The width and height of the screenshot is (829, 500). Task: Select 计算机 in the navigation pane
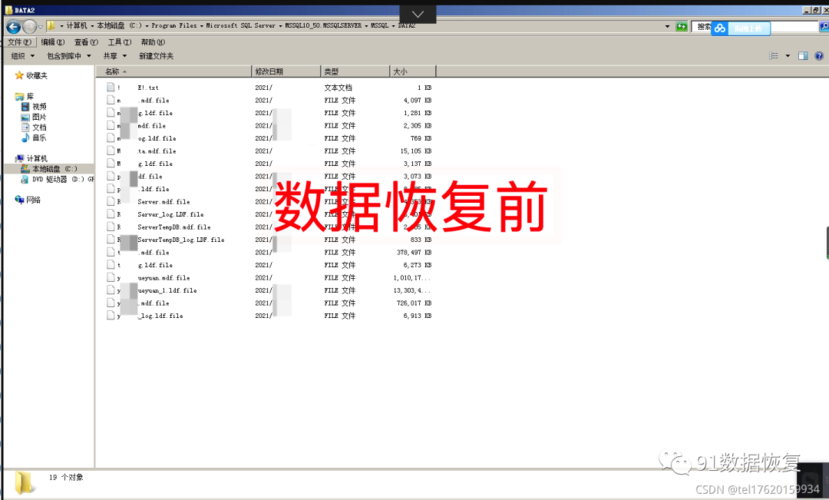(32, 158)
